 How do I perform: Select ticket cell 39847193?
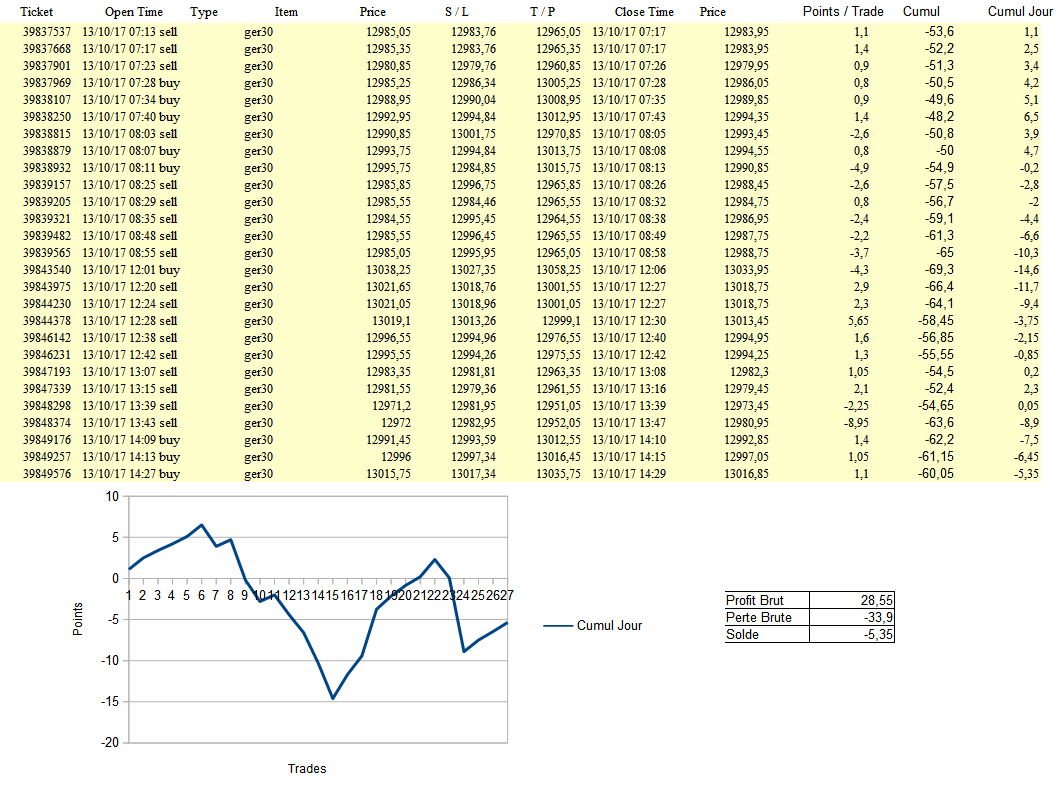(x=47, y=372)
